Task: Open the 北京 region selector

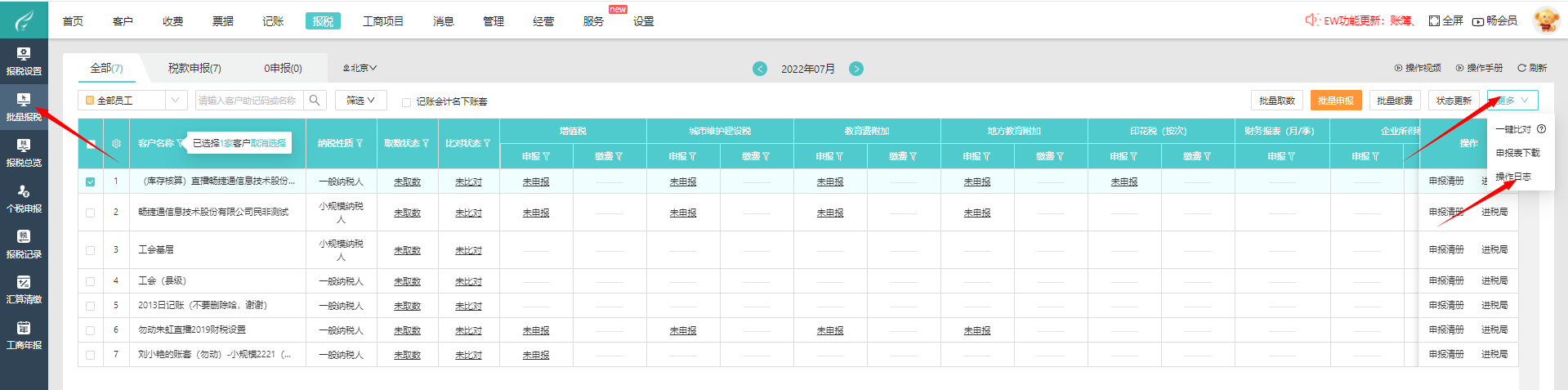Action: tap(360, 69)
